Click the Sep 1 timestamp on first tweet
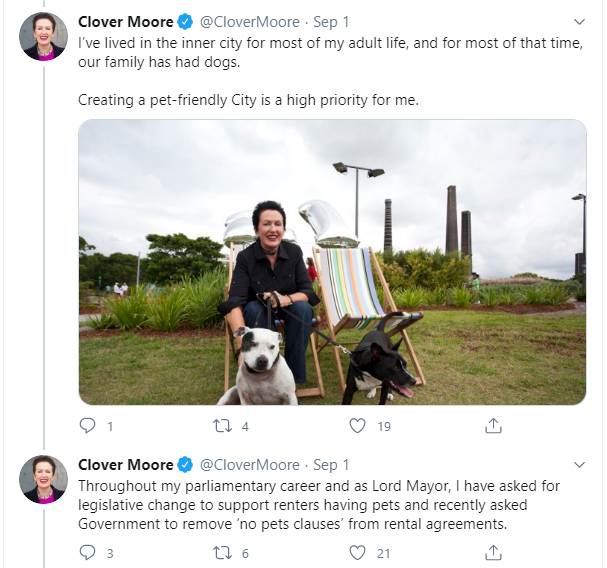Viewport: 607px width, 568px height. [331, 21]
